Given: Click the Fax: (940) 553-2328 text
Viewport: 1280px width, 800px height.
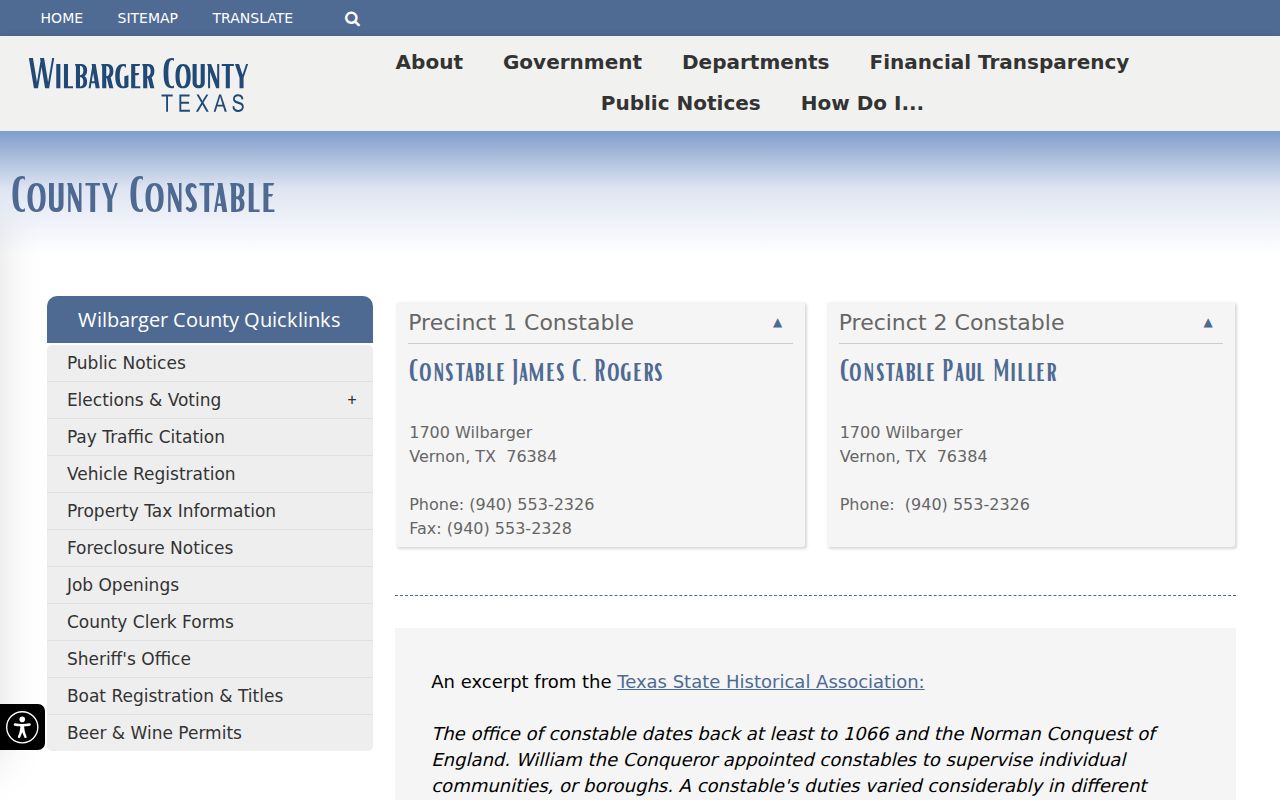Looking at the screenshot, I should pos(490,528).
